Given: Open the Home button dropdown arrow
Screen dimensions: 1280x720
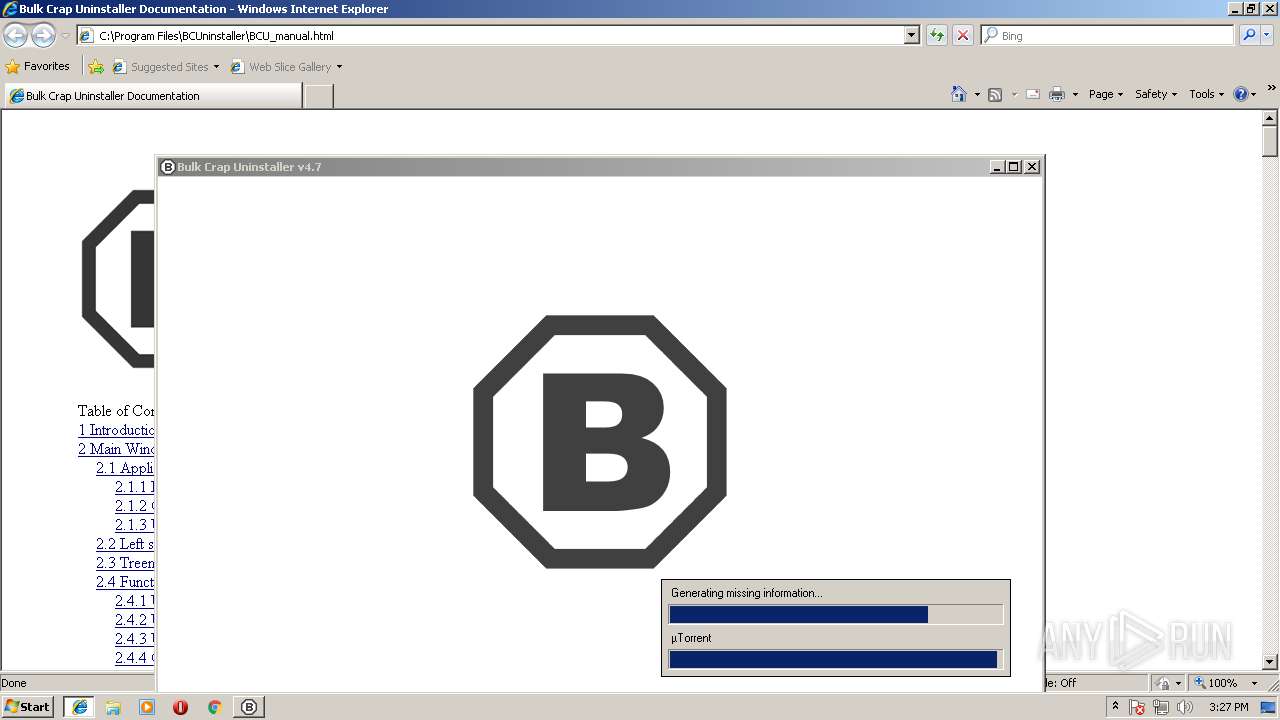Looking at the screenshot, I should tap(977, 94).
